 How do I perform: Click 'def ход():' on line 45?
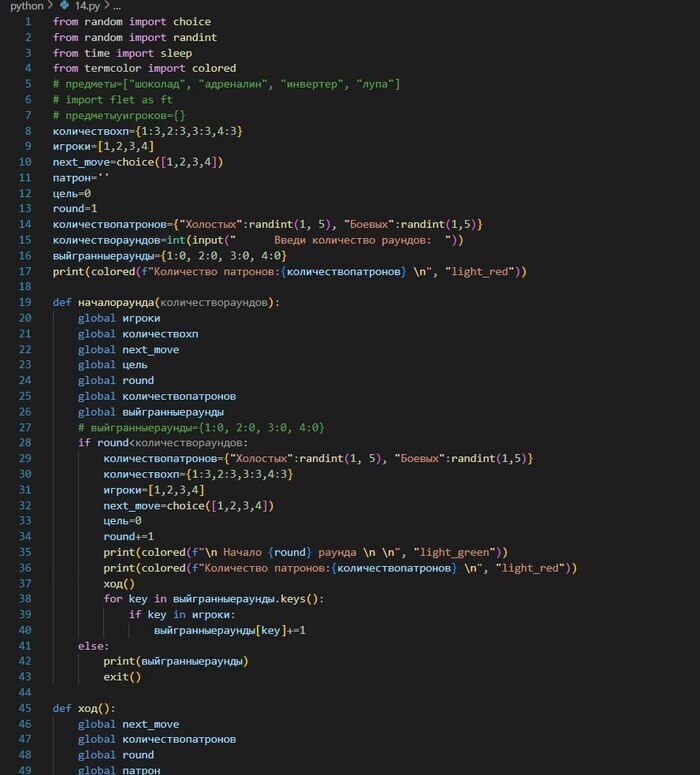[84, 708]
